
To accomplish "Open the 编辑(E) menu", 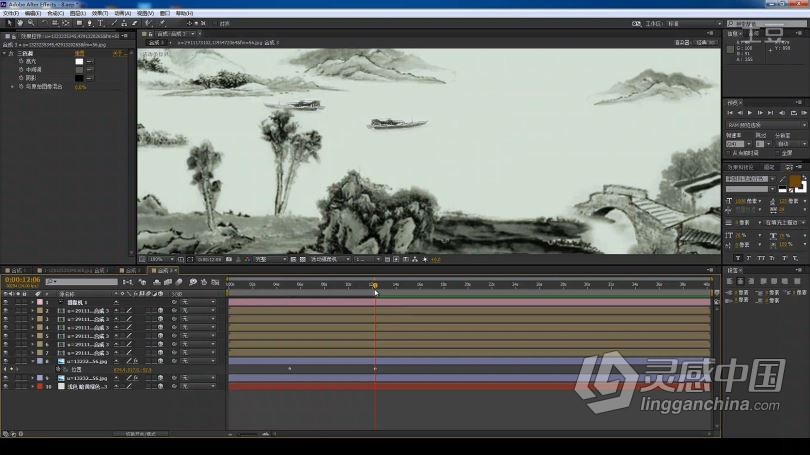I will click(x=33, y=13).
